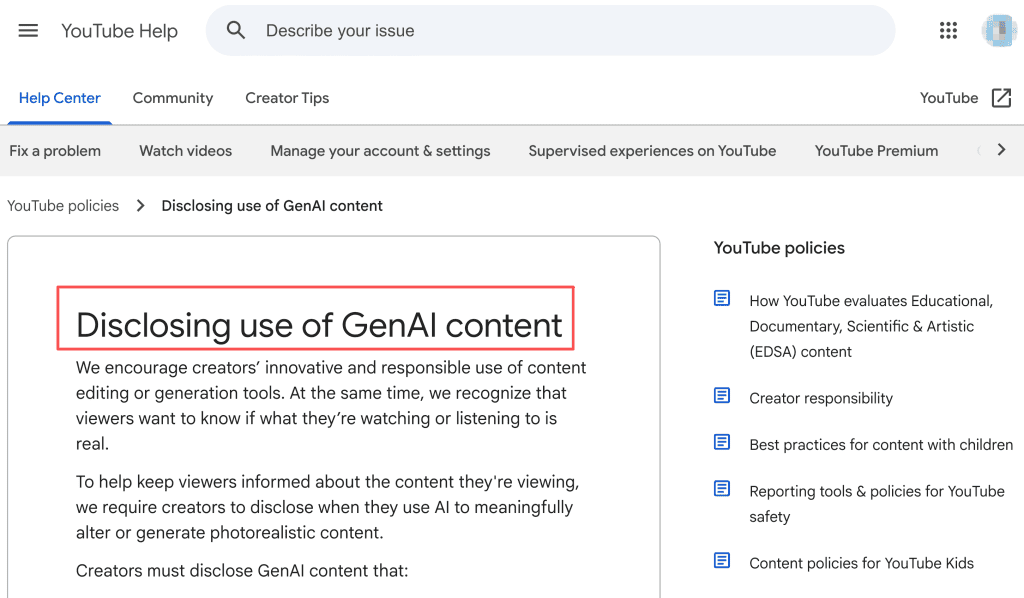Viewport: 1024px width, 598px height.
Task: Open Manage your account & settings
Action: point(380,151)
